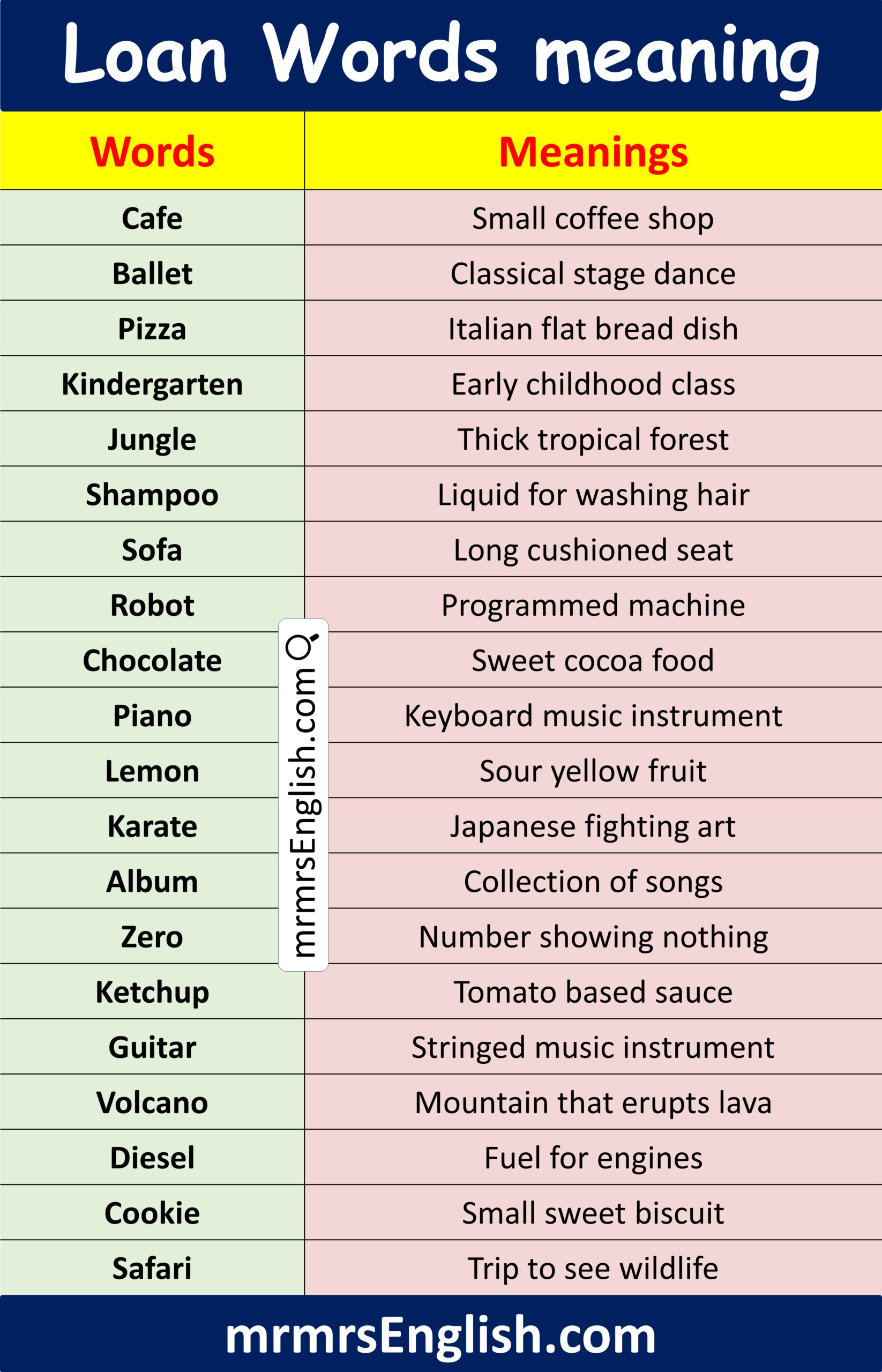The height and width of the screenshot is (1372, 882).
Task: Select the word "Cafe" in the table
Action: [152, 218]
